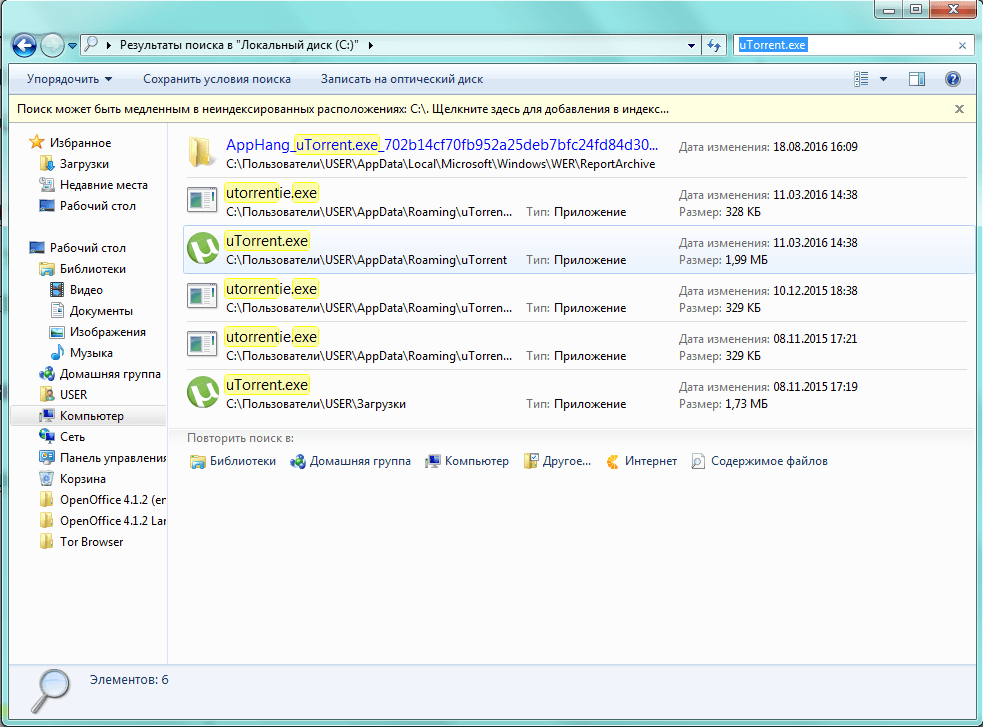The height and width of the screenshot is (727, 983).
Task: Click the breadcrumb arrow after search results path
Action: (371, 45)
